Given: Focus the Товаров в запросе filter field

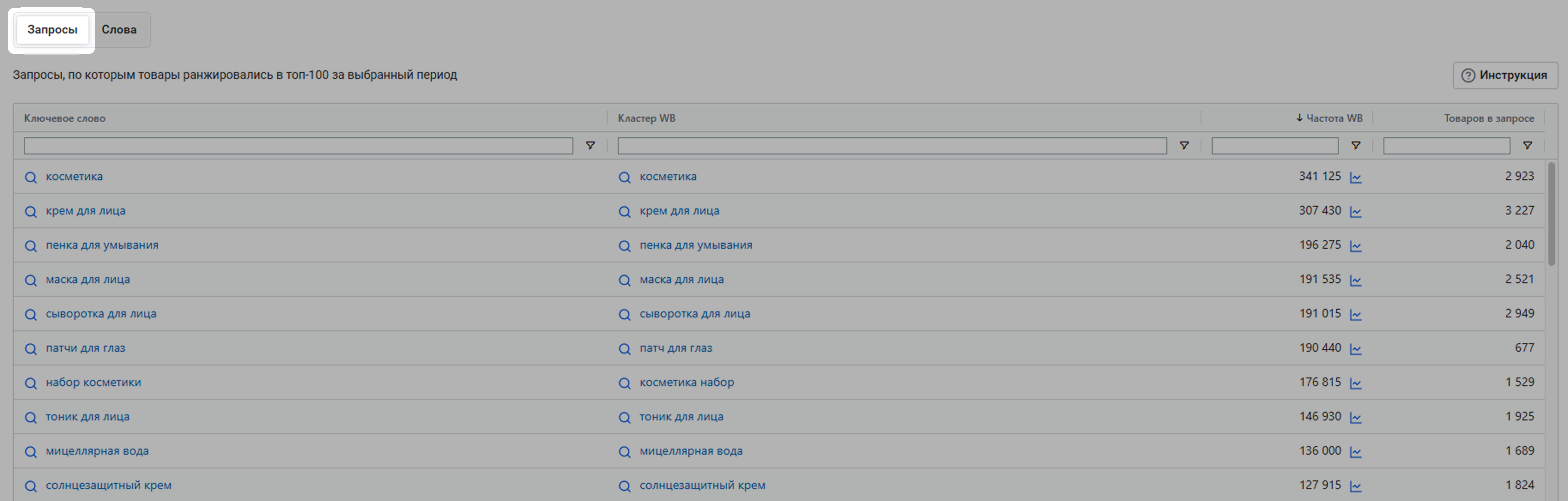Looking at the screenshot, I should pos(1447,145).
